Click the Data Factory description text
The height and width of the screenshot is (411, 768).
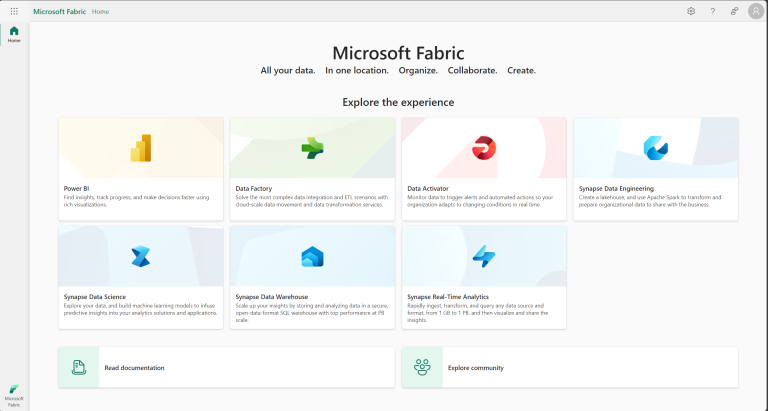pyautogui.click(x=312, y=201)
